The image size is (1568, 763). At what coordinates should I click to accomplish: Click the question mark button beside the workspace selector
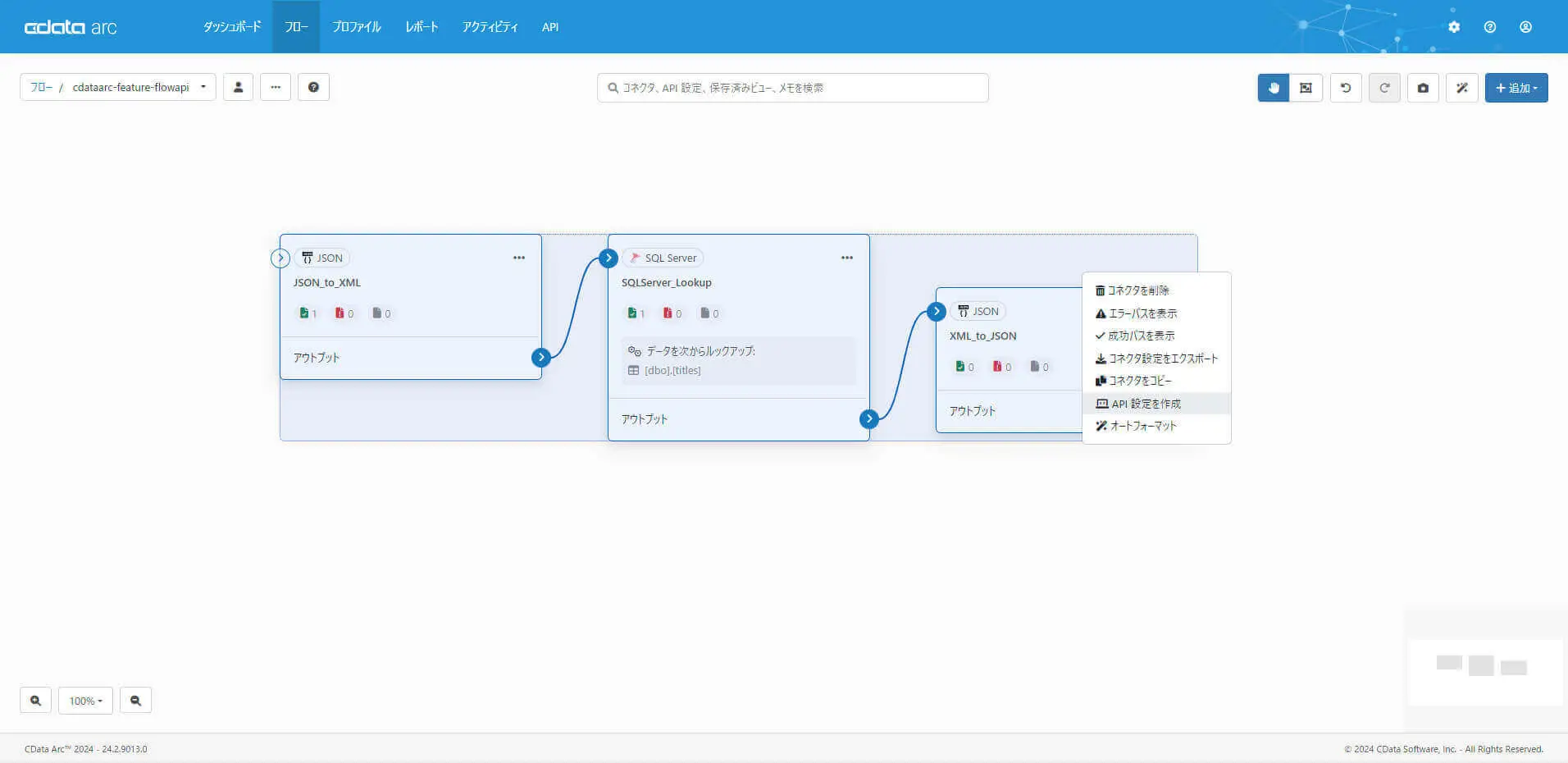(x=313, y=87)
